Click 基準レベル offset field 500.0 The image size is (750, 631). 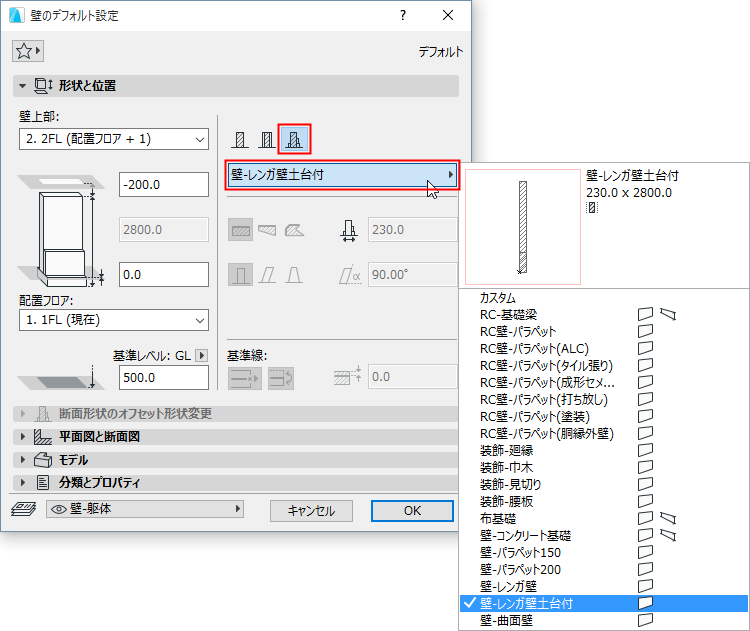tap(164, 377)
